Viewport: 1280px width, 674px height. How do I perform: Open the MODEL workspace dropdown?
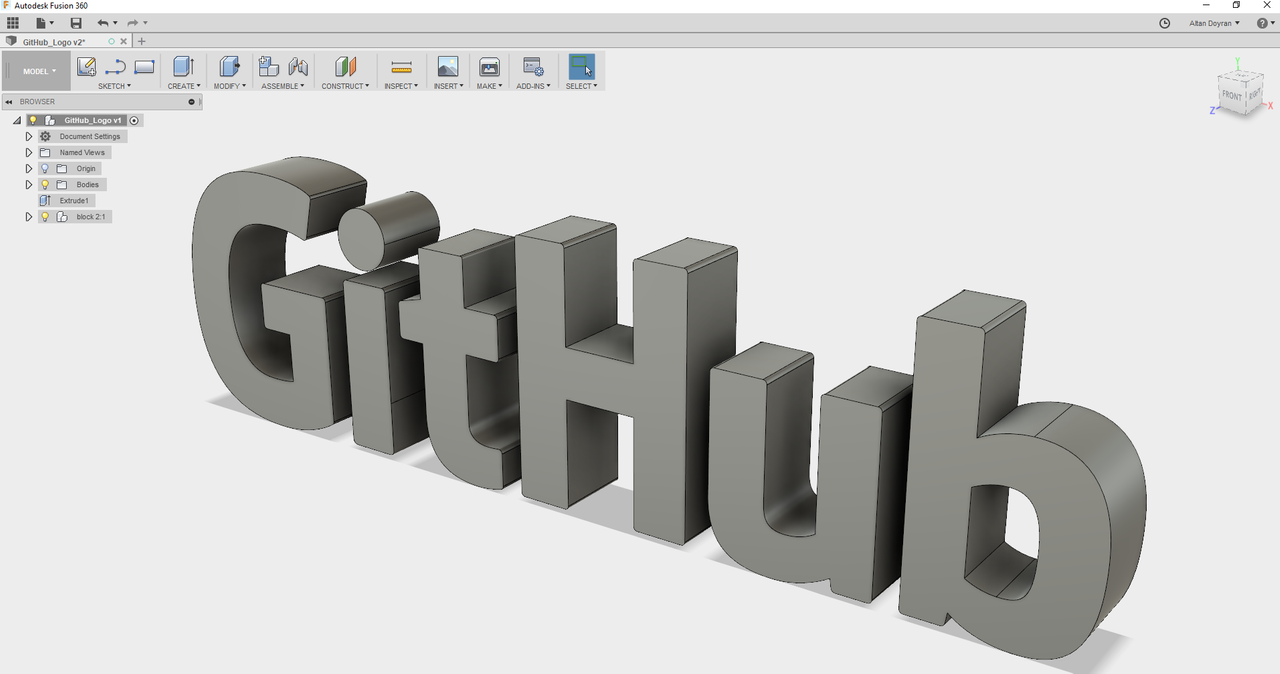(35, 71)
